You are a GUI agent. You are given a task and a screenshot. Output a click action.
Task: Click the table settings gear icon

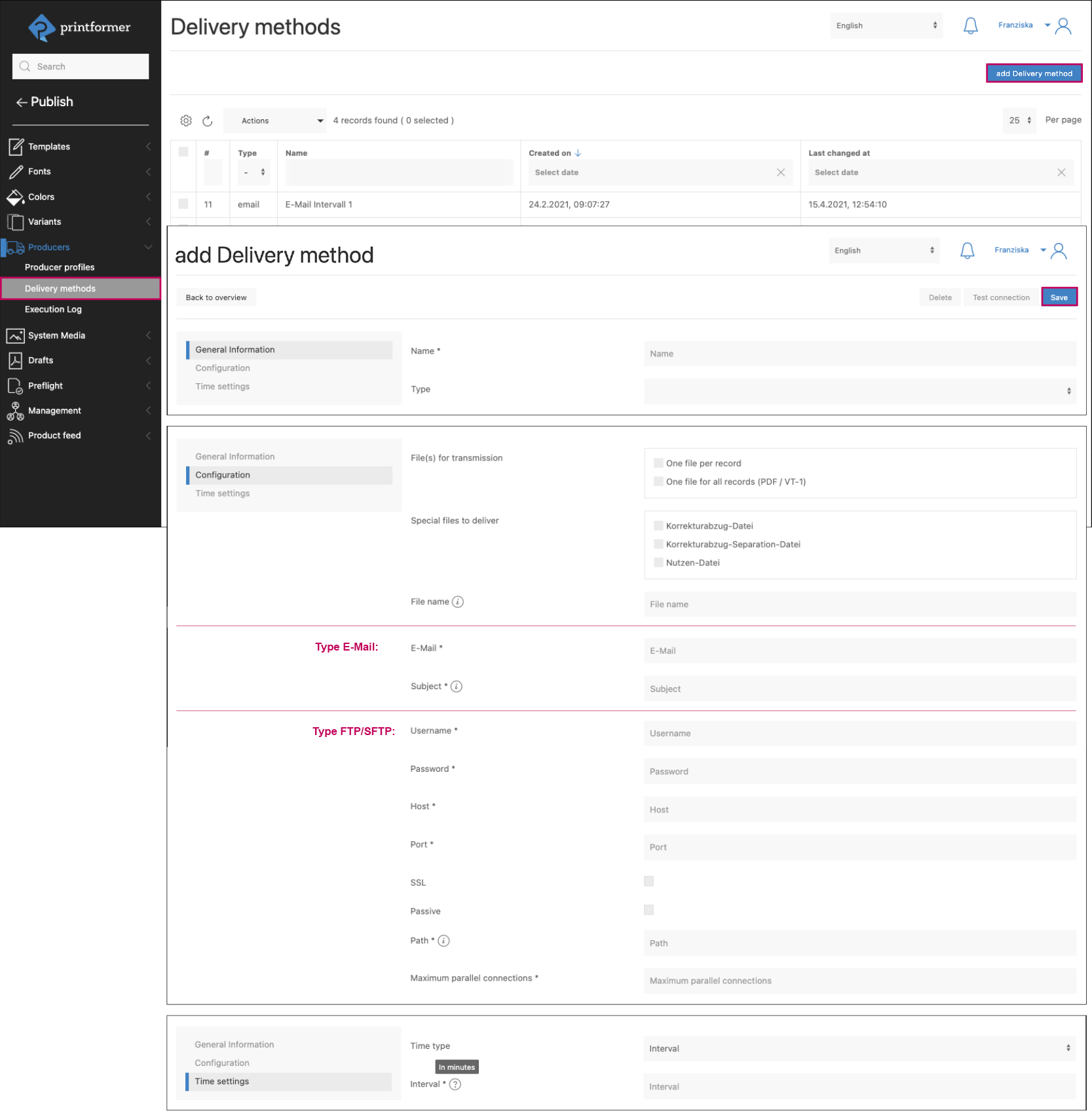[186, 121]
